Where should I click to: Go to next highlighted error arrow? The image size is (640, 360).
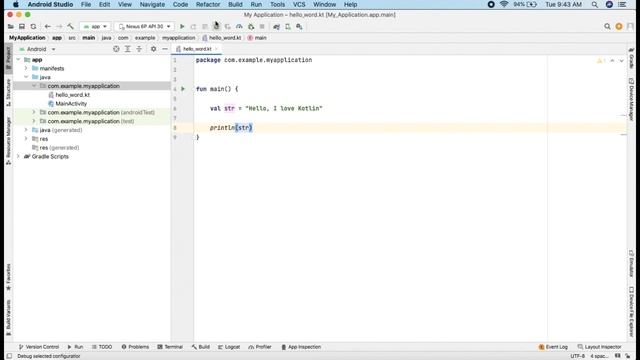pos(621,61)
